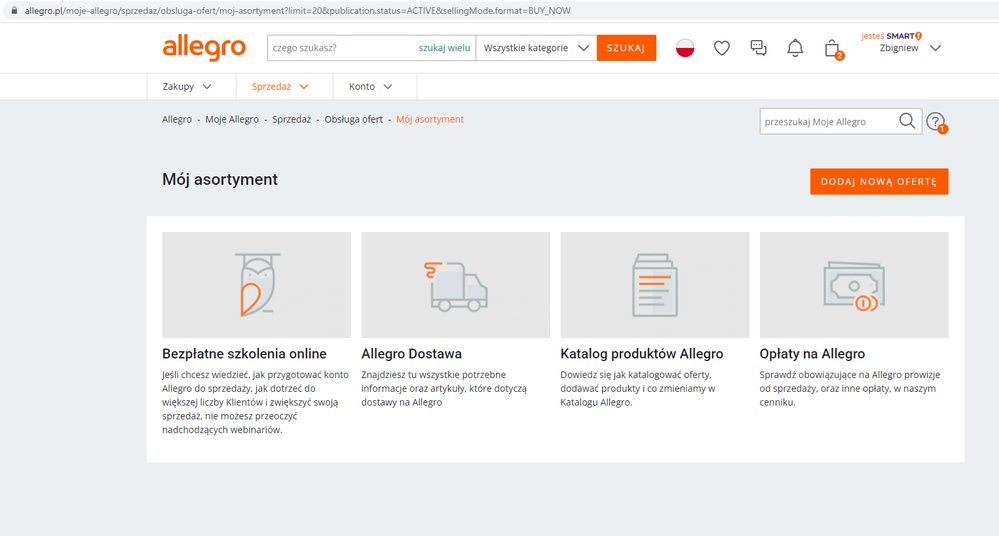
Task: Open the money fees image
Action: click(854, 285)
